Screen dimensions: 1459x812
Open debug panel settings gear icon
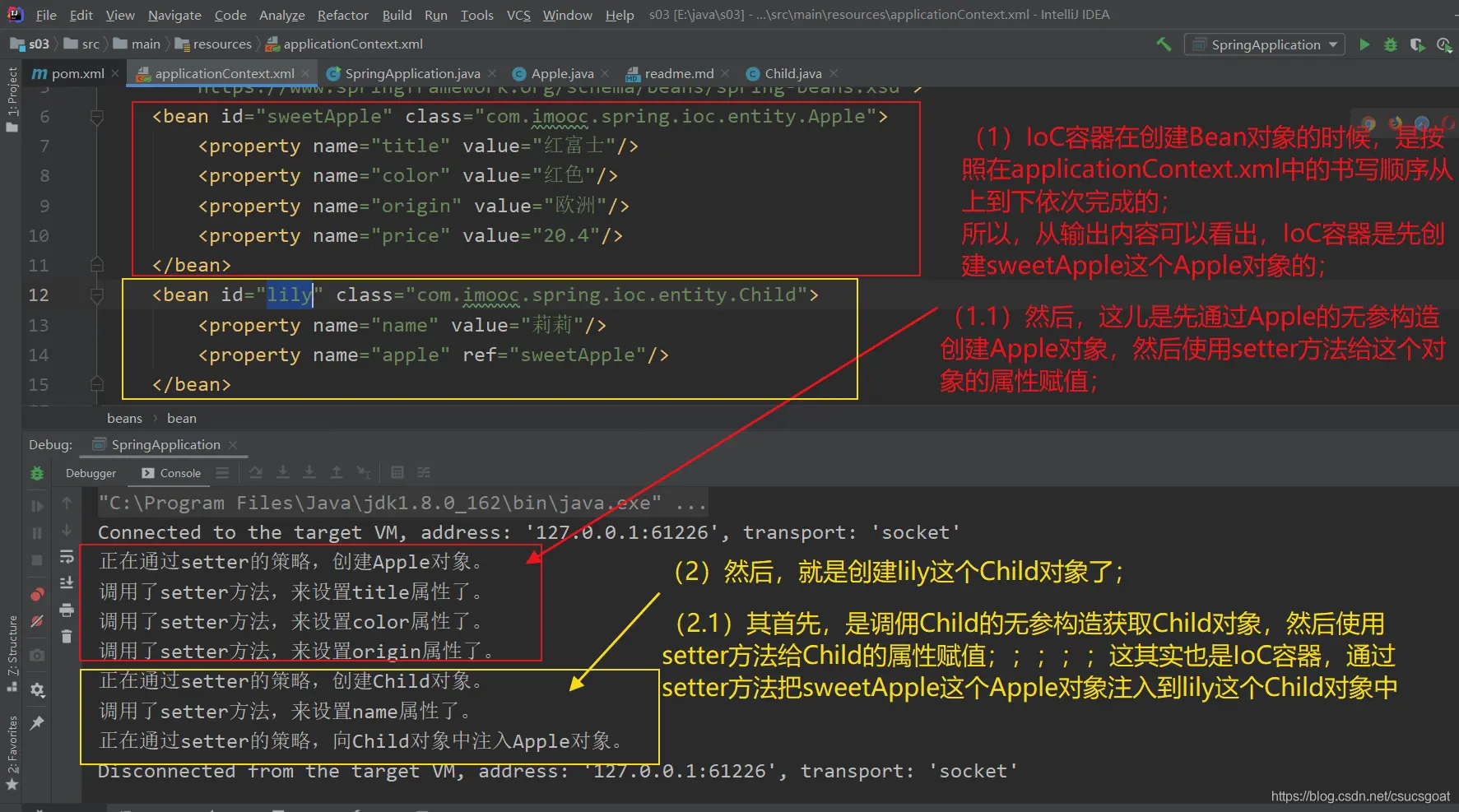point(37,690)
